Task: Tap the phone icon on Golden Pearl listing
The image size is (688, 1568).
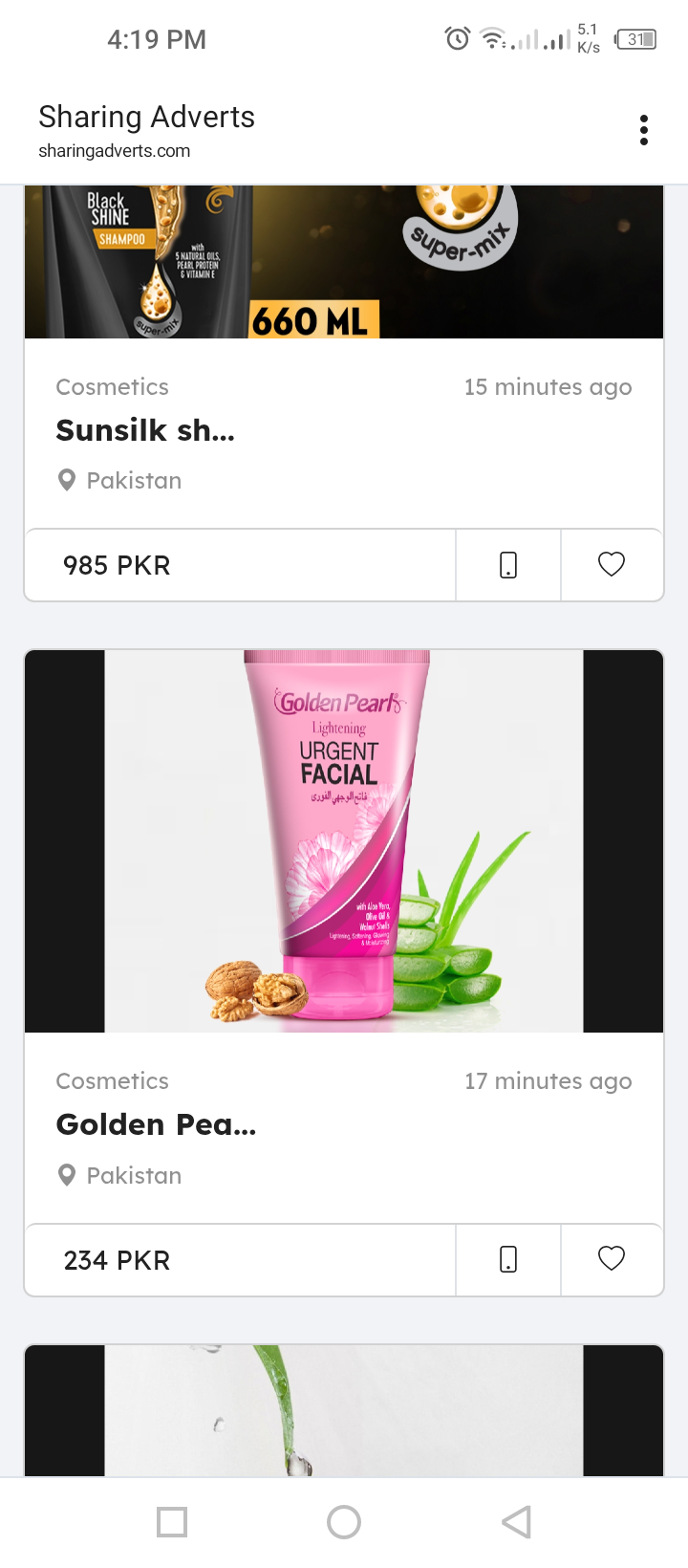Action: [x=508, y=1259]
